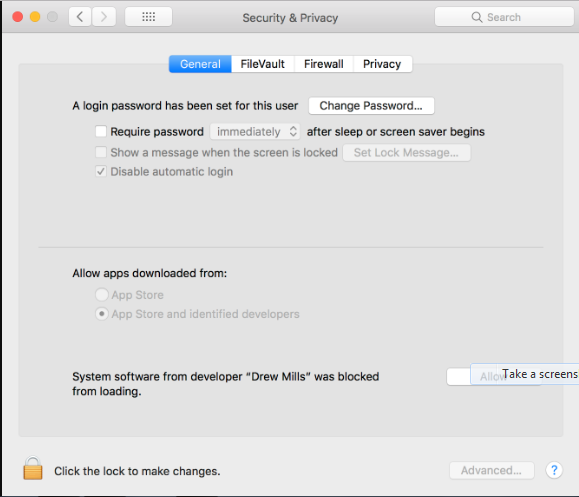Click the magnifying glass search icon
This screenshot has height=497, width=579.
coord(477,17)
